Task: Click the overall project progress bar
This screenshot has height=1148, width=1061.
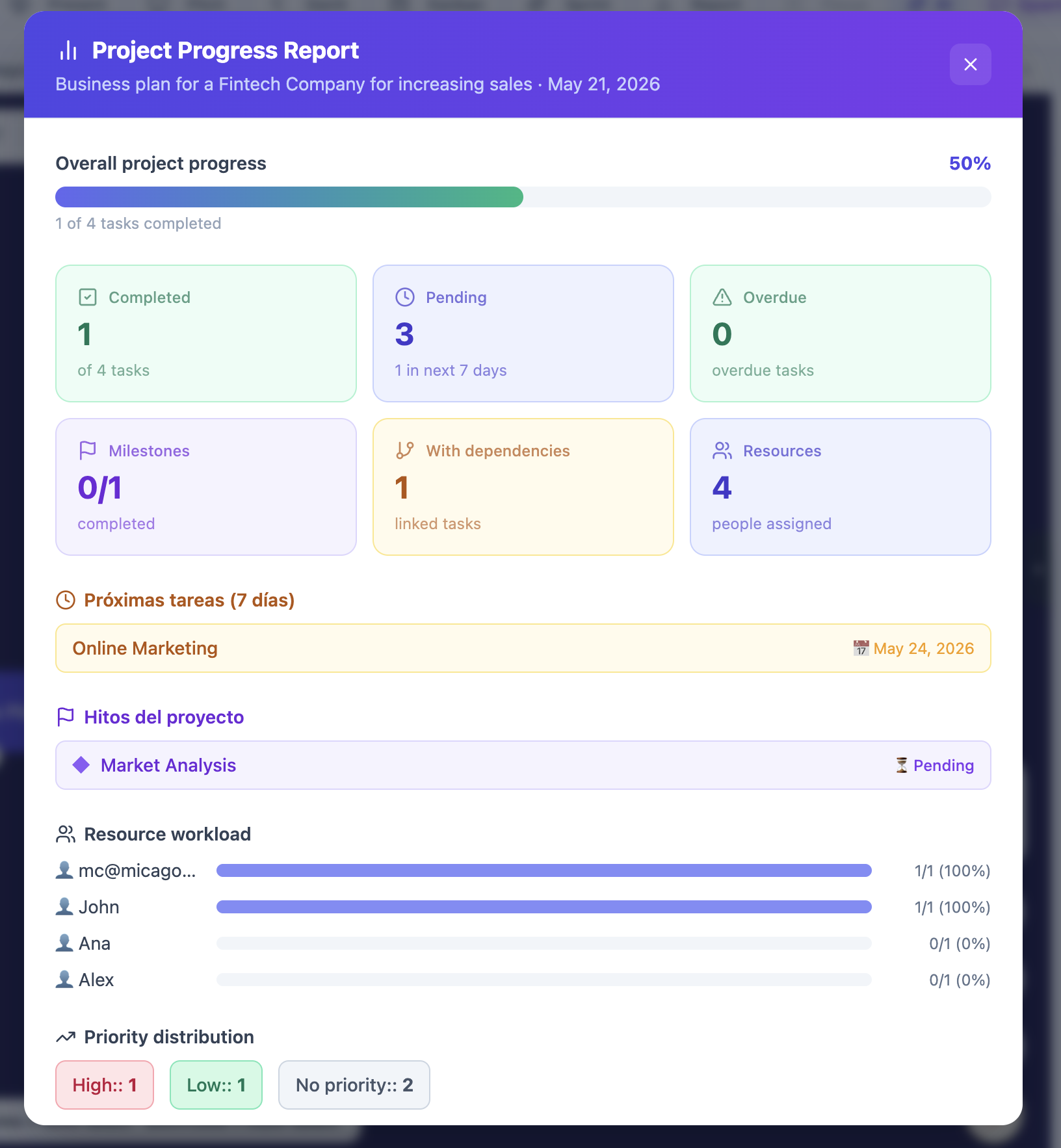Action: [x=523, y=197]
